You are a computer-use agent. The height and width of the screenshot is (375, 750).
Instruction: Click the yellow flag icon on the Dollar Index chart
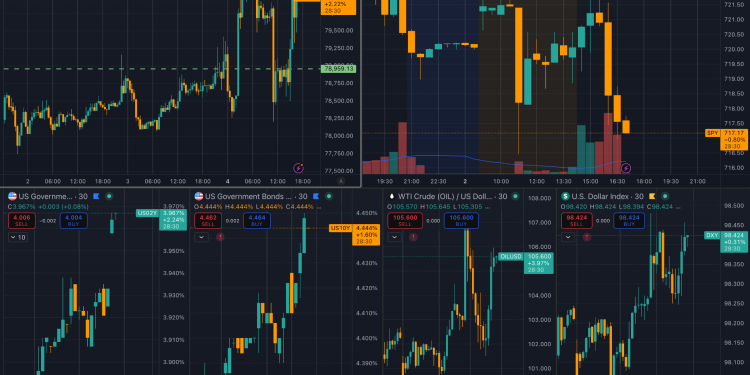click(x=651, y=196)
